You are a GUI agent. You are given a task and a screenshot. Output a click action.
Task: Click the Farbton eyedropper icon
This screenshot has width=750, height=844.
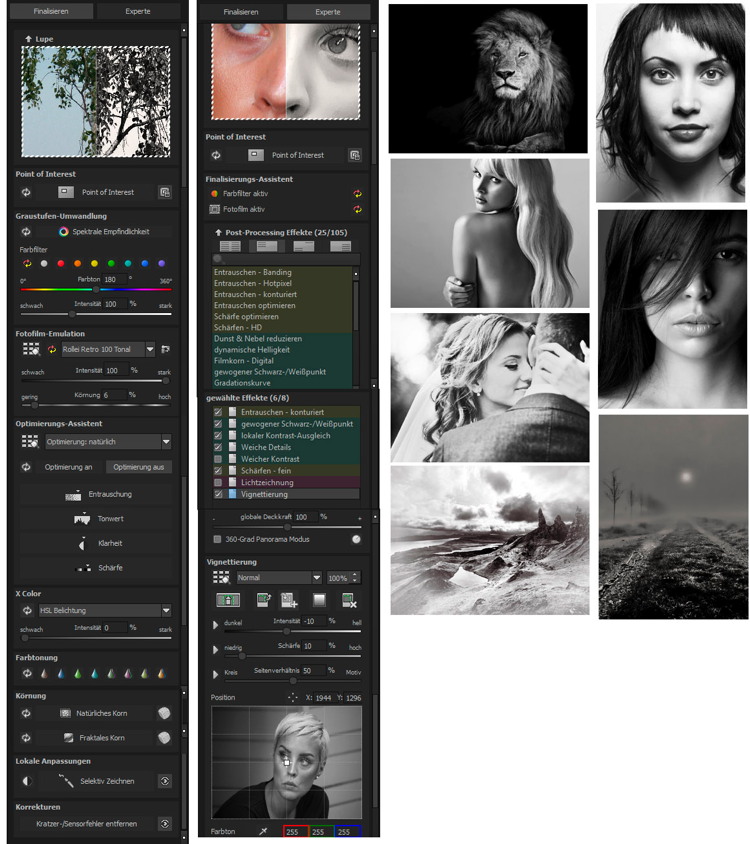[263, 831]
